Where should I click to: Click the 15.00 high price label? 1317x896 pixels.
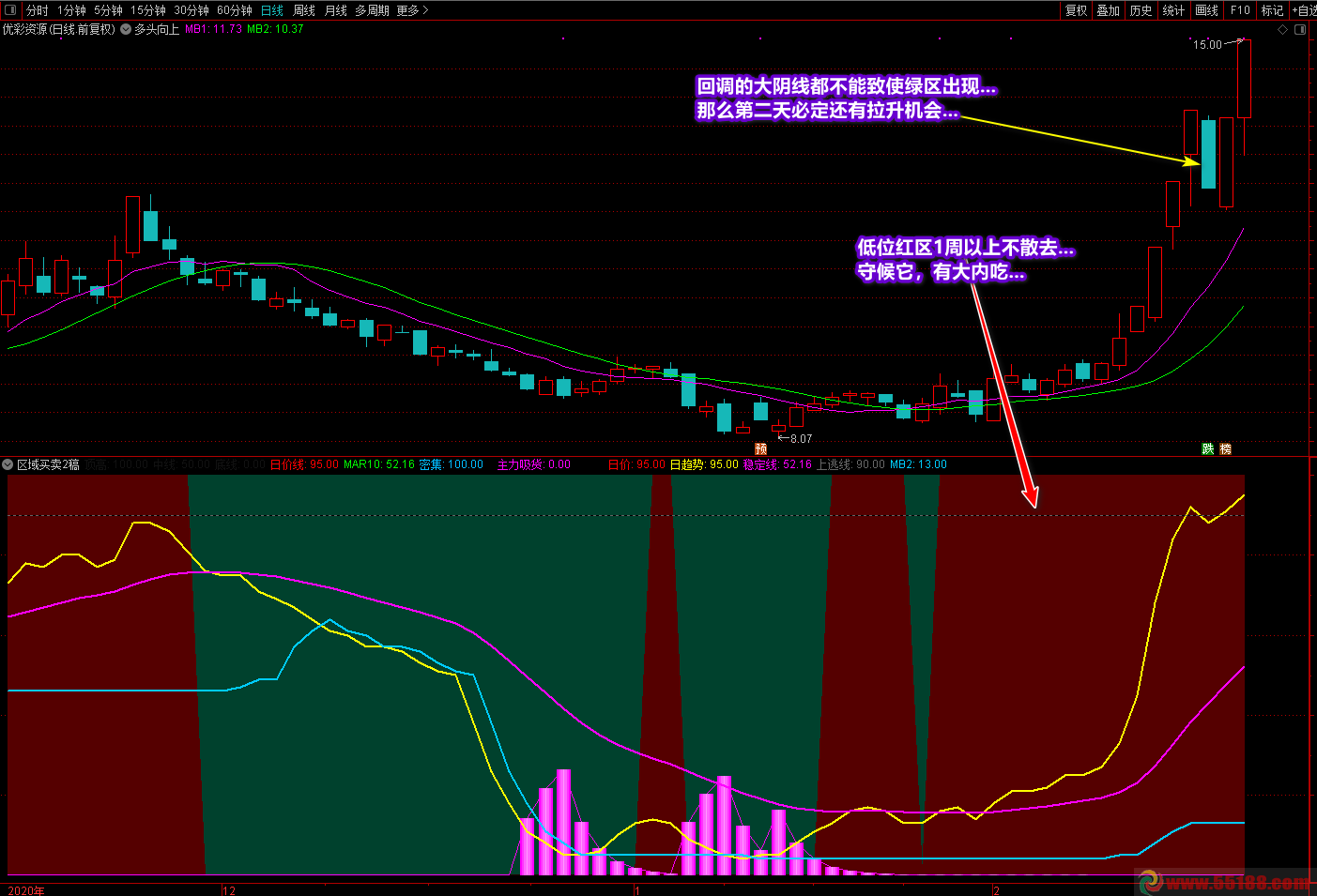(x=1207, y=44)
